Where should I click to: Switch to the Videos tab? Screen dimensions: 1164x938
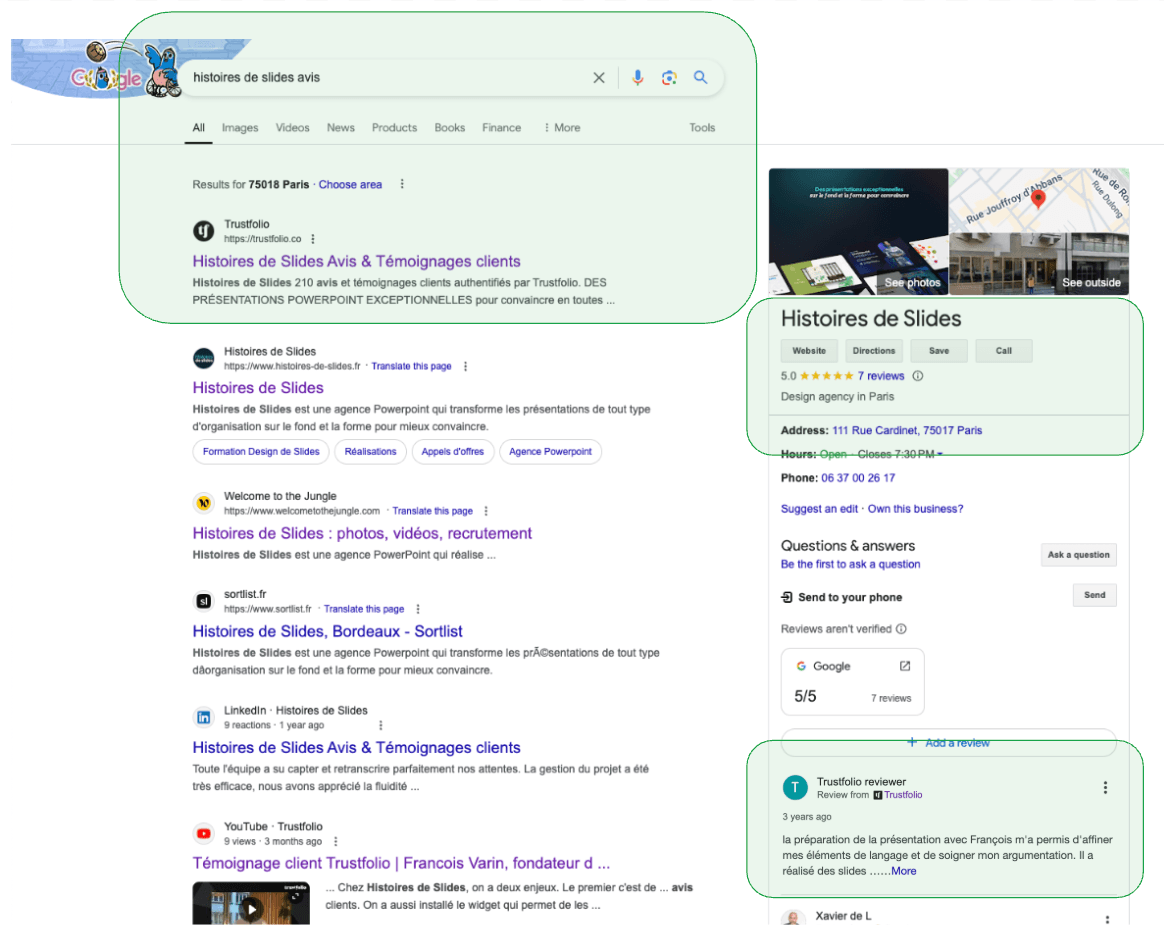coord(292,128)
